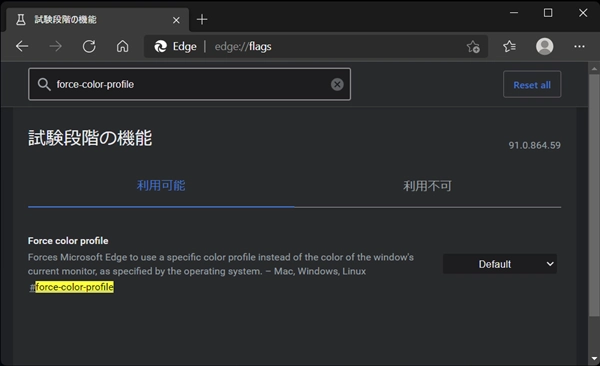
Task: Open the Force color profile Default dropdown
Action: 500,264
